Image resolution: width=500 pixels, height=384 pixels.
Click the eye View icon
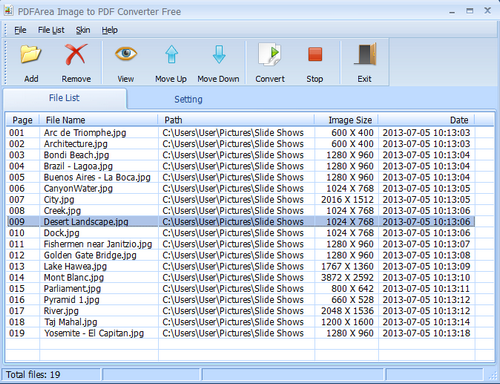click(x=126, y=54)
